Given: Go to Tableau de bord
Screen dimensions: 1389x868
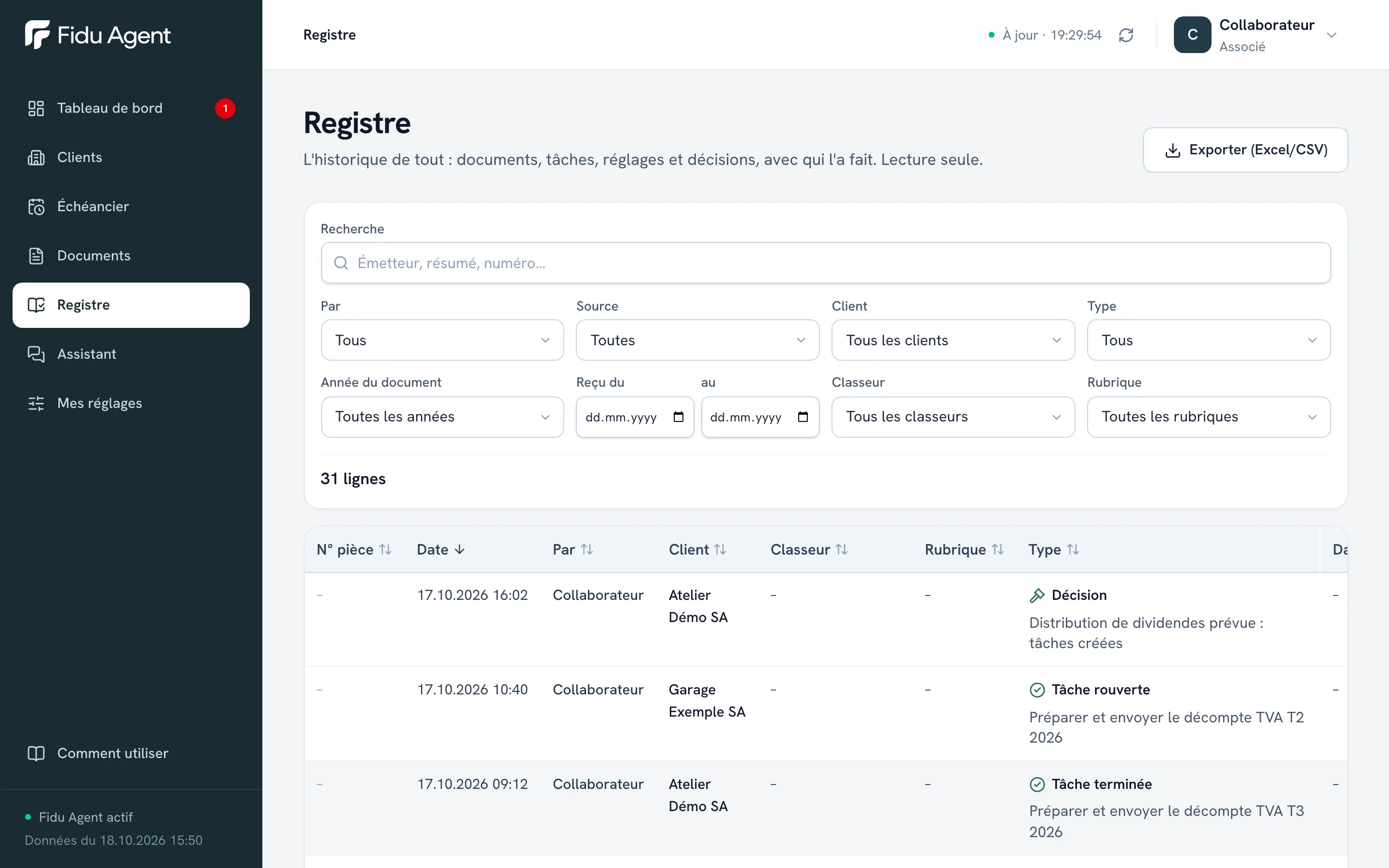Looking at the screenshot, I should pos(131,108).
